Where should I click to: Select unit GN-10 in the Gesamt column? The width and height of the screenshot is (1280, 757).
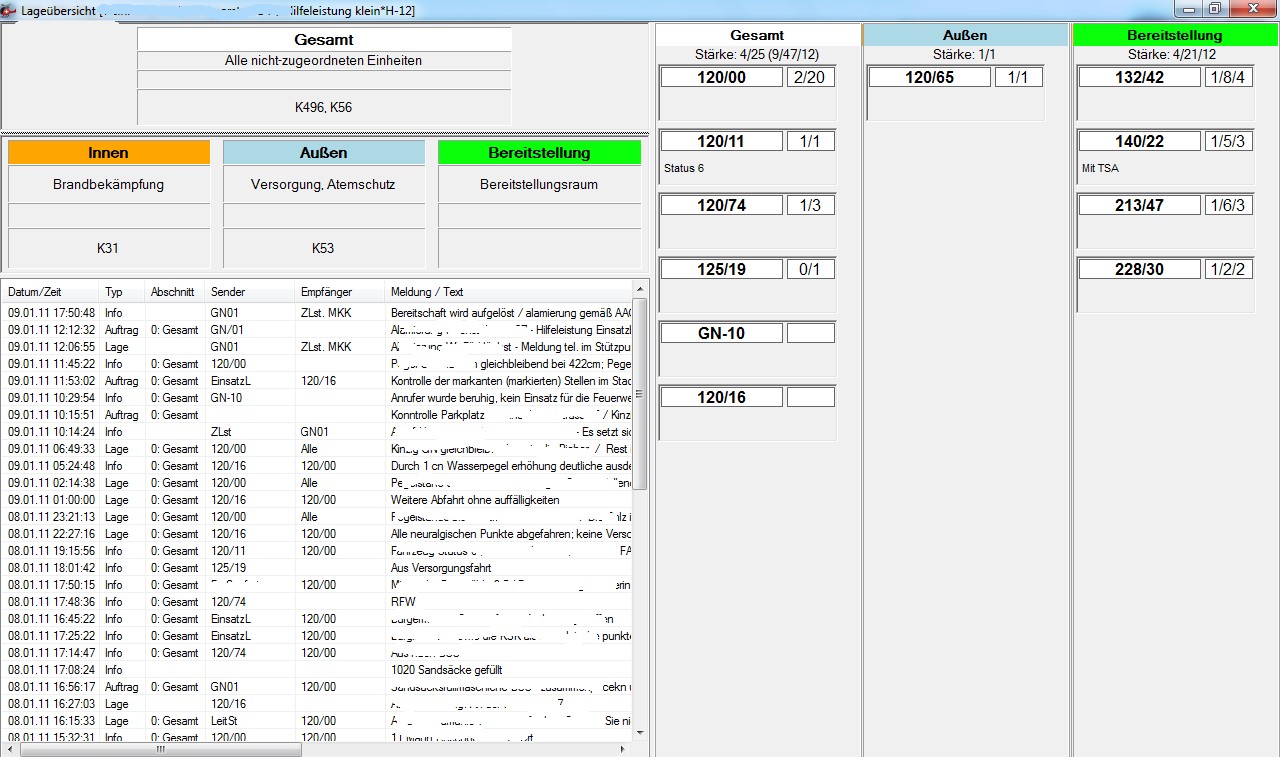coord(721,333)
